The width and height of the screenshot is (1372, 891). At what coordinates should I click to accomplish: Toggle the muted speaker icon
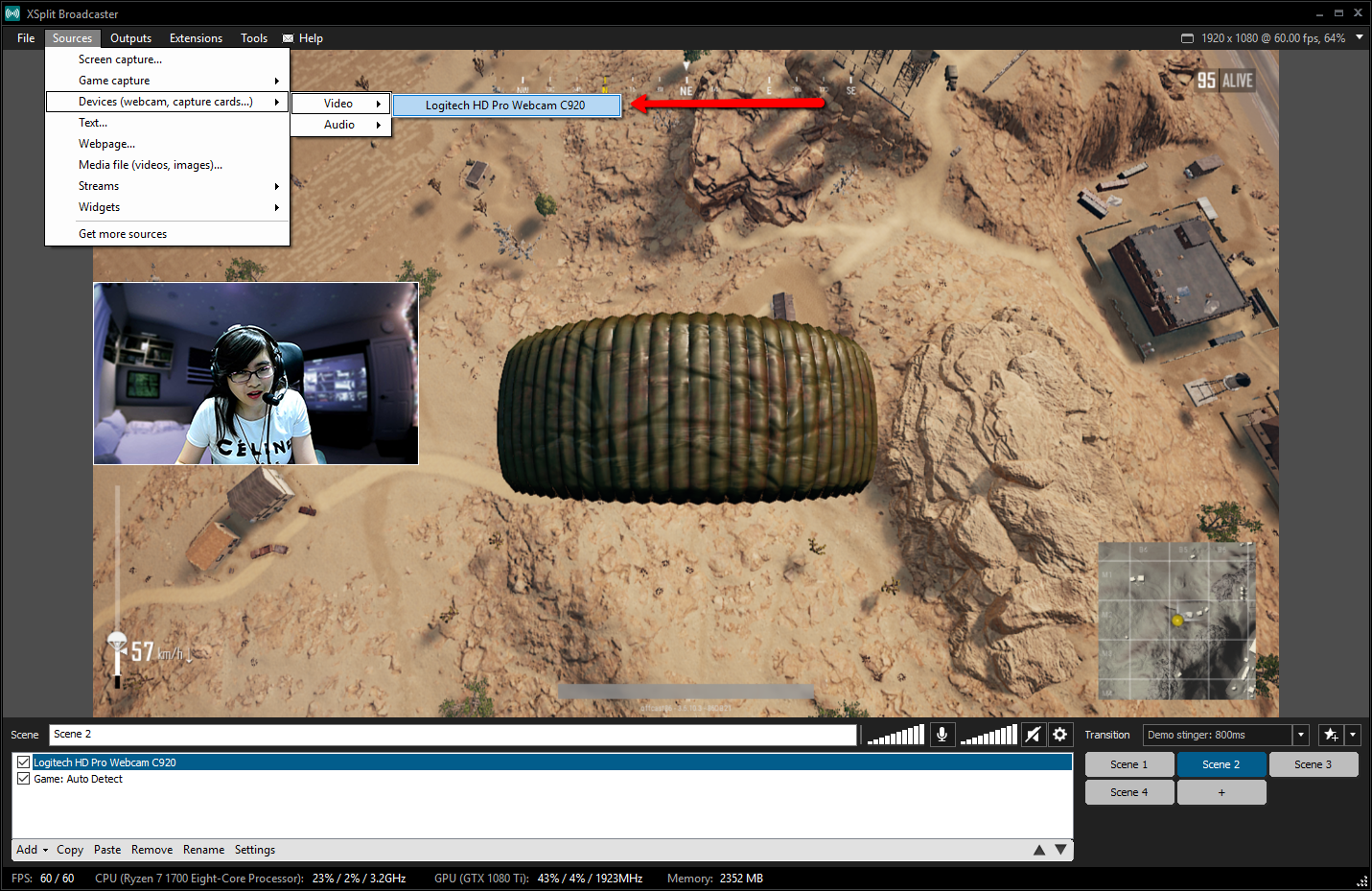pos(1033,735)
